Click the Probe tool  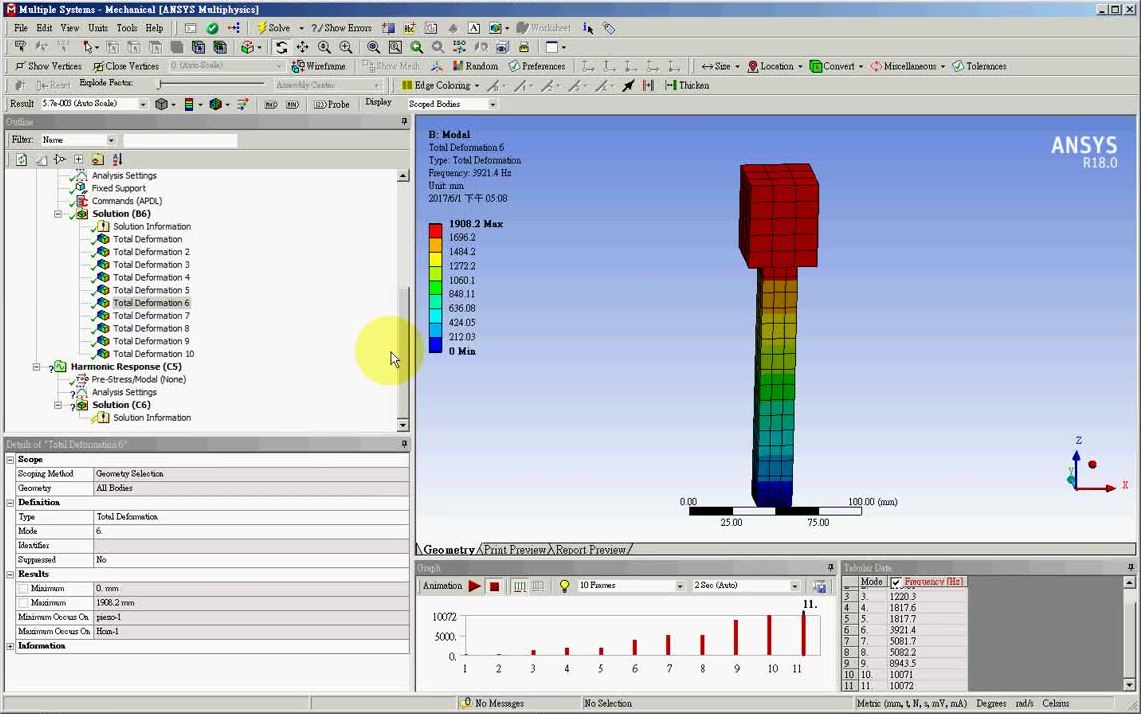click(332, 104)
